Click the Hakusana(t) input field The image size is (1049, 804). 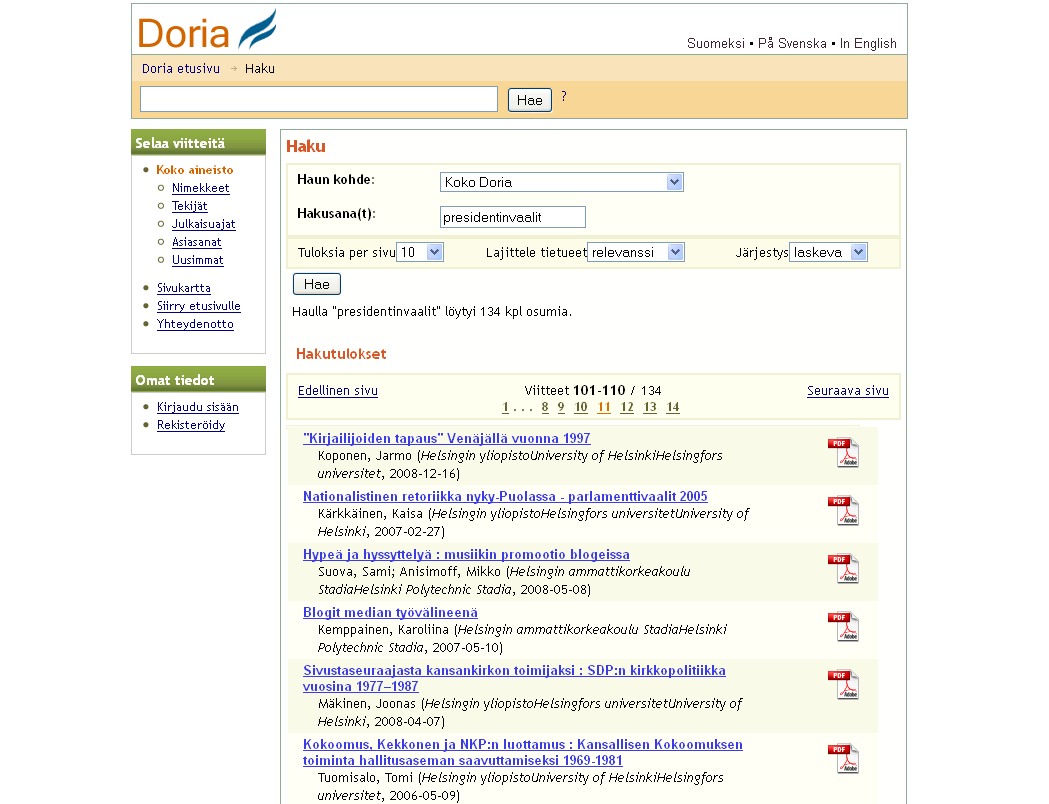[512, 217]
